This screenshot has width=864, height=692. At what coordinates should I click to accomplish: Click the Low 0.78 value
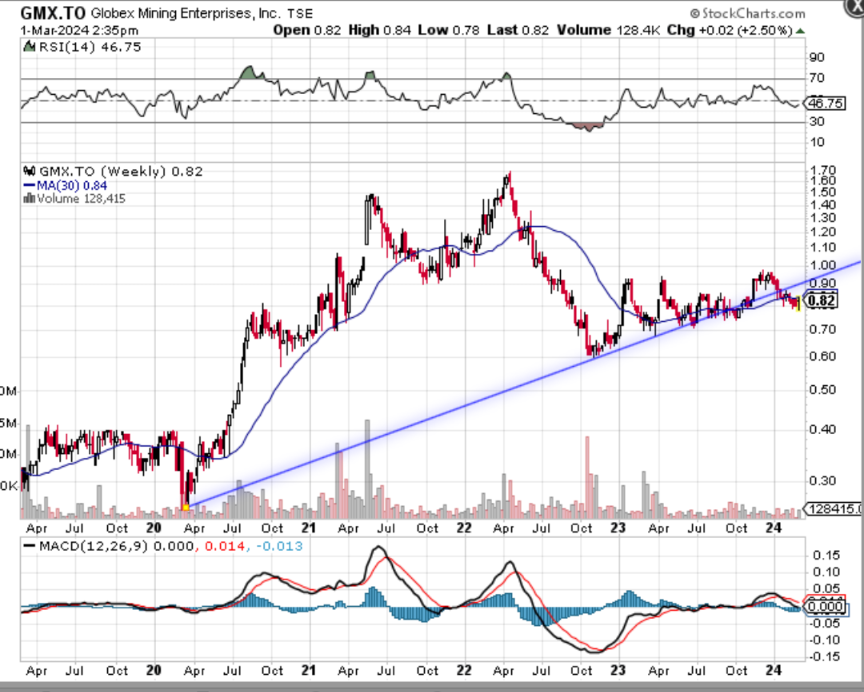[x=449, y=30]
